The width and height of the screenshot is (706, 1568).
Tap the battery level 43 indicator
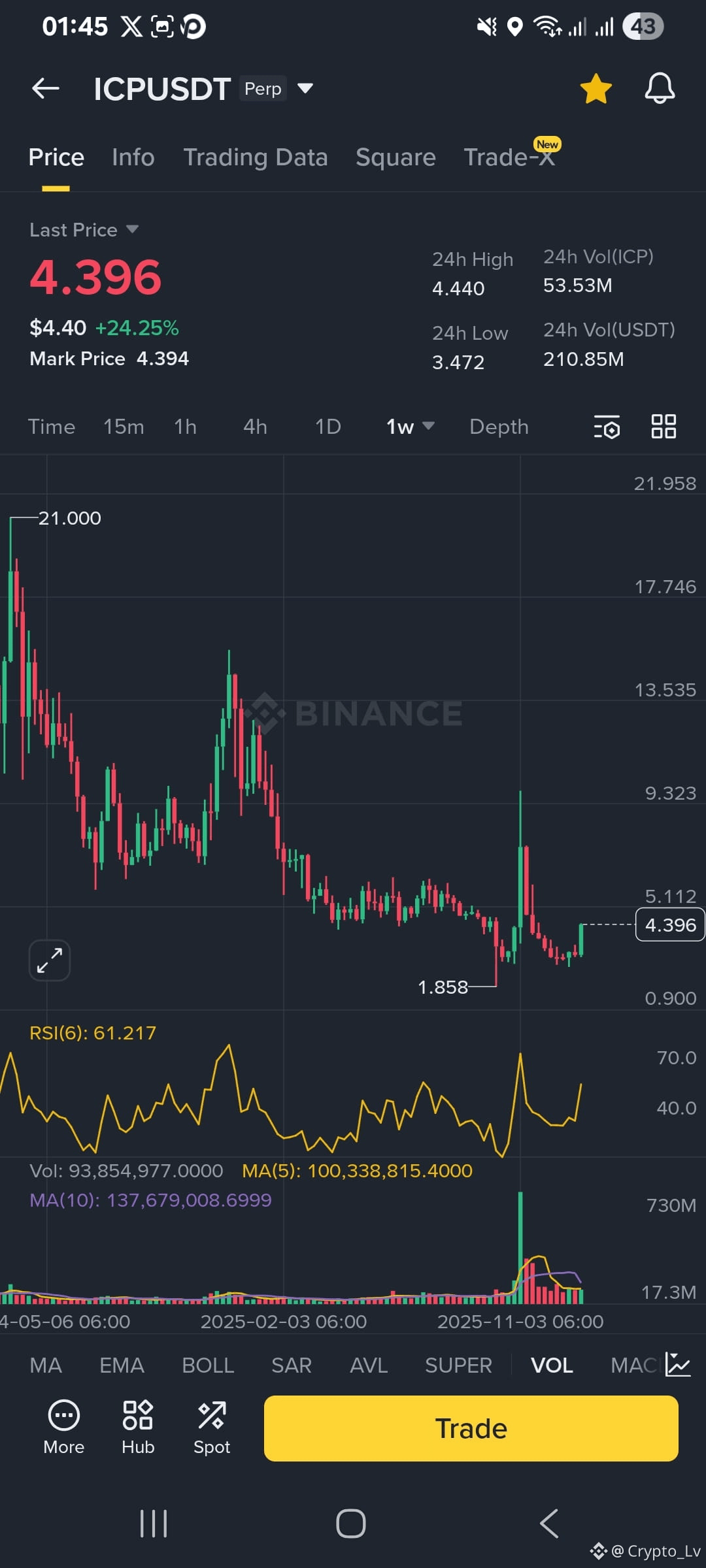(643, 26)
